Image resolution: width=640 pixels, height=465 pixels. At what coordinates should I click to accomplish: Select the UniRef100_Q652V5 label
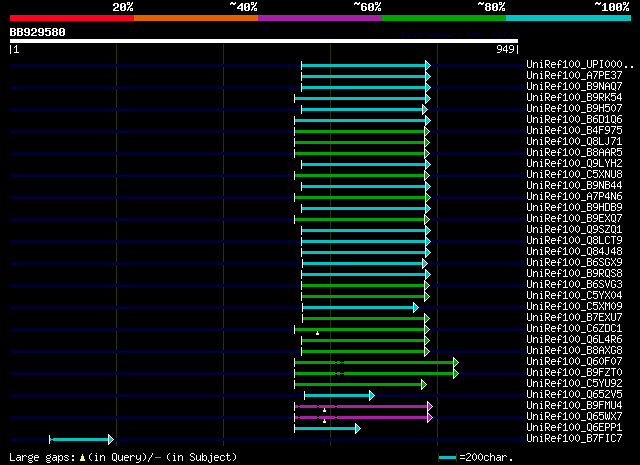574,395
